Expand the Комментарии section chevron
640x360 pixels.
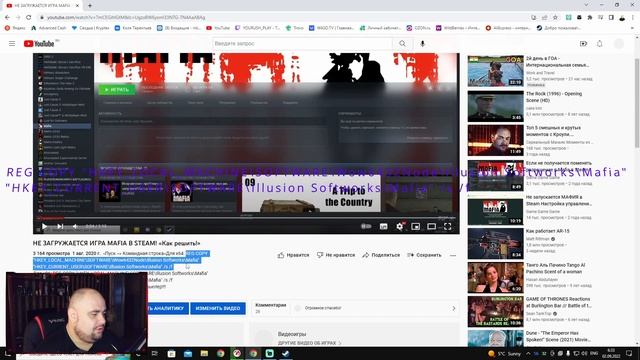(453, 309)
